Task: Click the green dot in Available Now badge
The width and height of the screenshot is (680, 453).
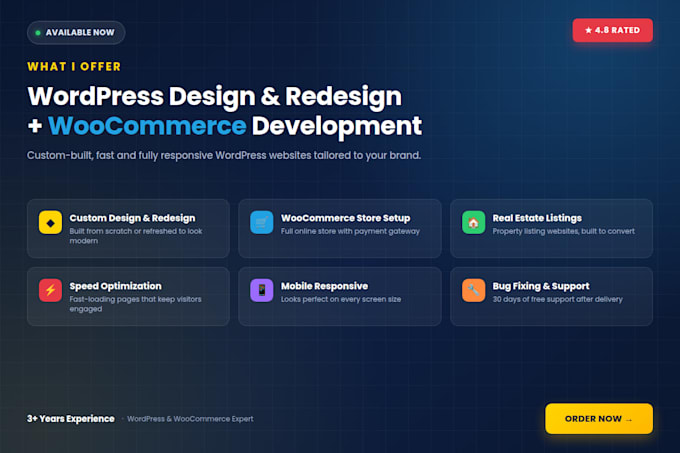Action: (x=38, y=33)
